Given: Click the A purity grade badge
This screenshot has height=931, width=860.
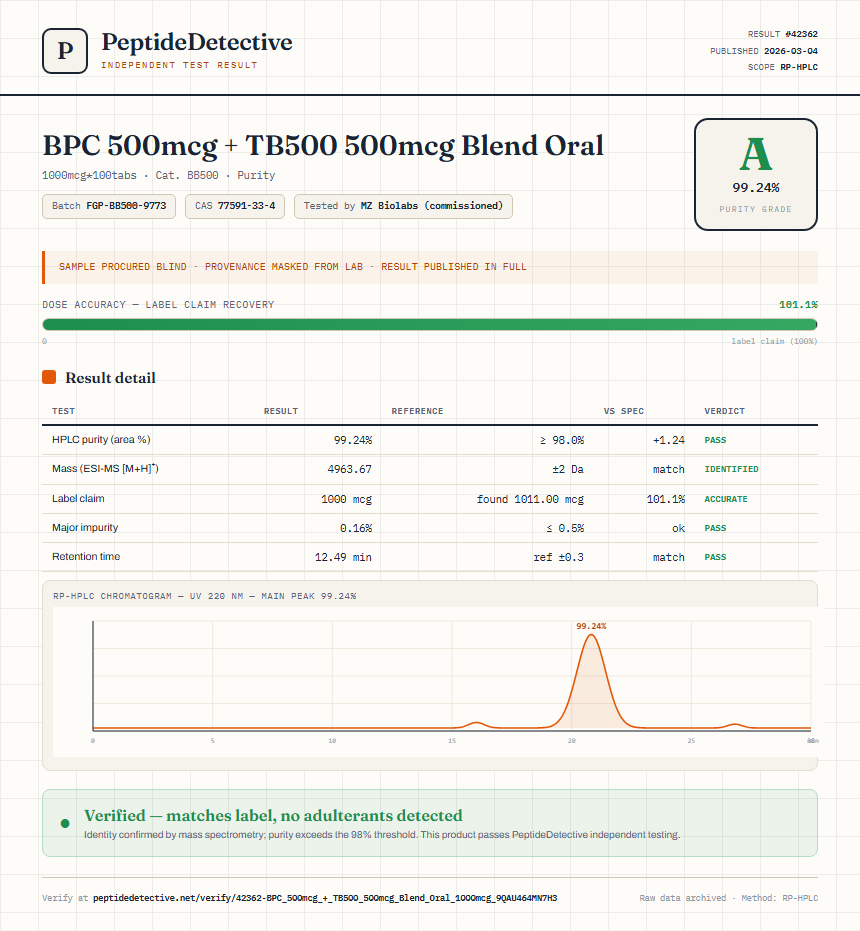Looking at the screenshot, I should [x=755, y=174].
